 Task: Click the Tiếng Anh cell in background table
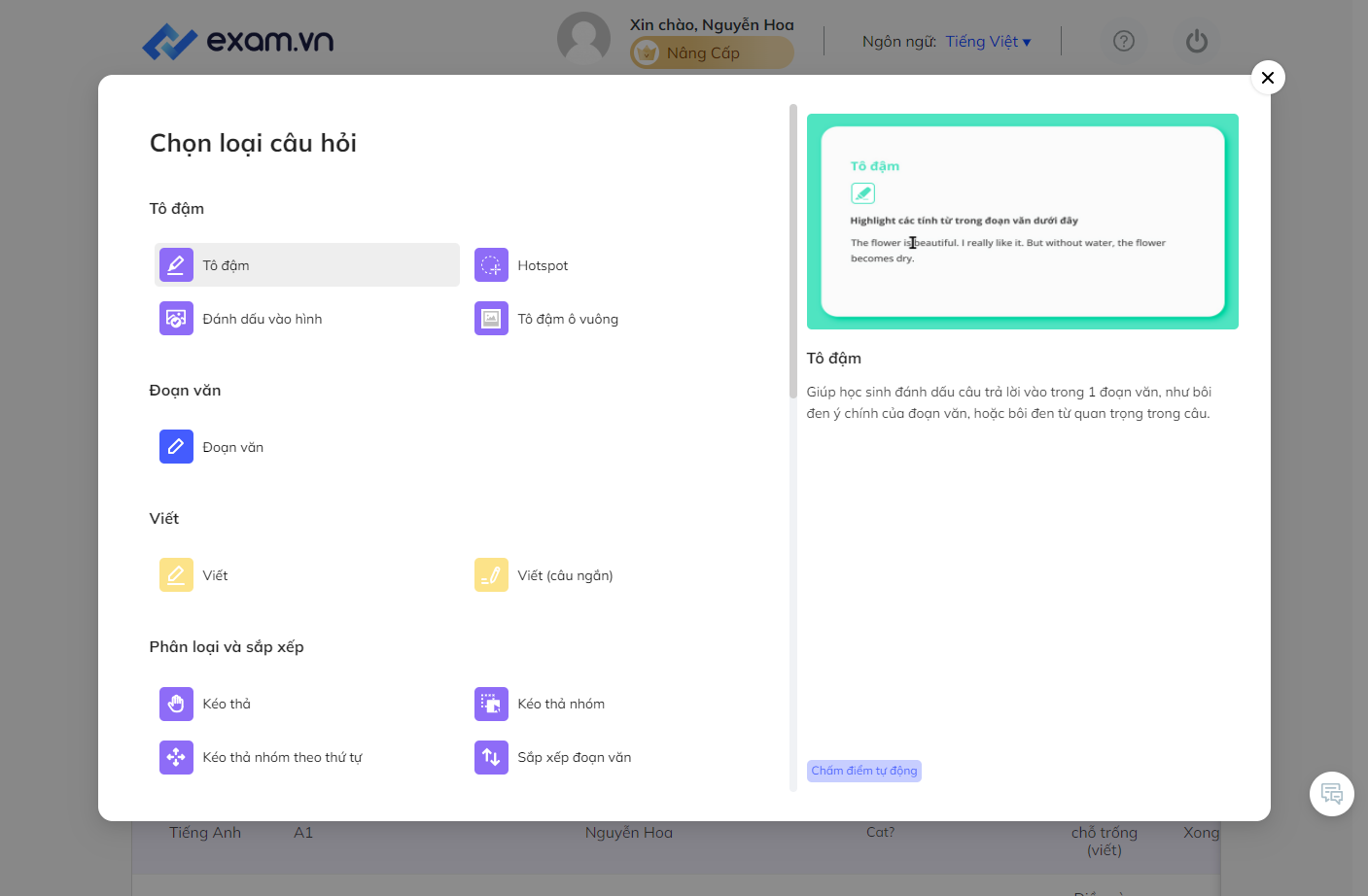(x=205, y=832)
